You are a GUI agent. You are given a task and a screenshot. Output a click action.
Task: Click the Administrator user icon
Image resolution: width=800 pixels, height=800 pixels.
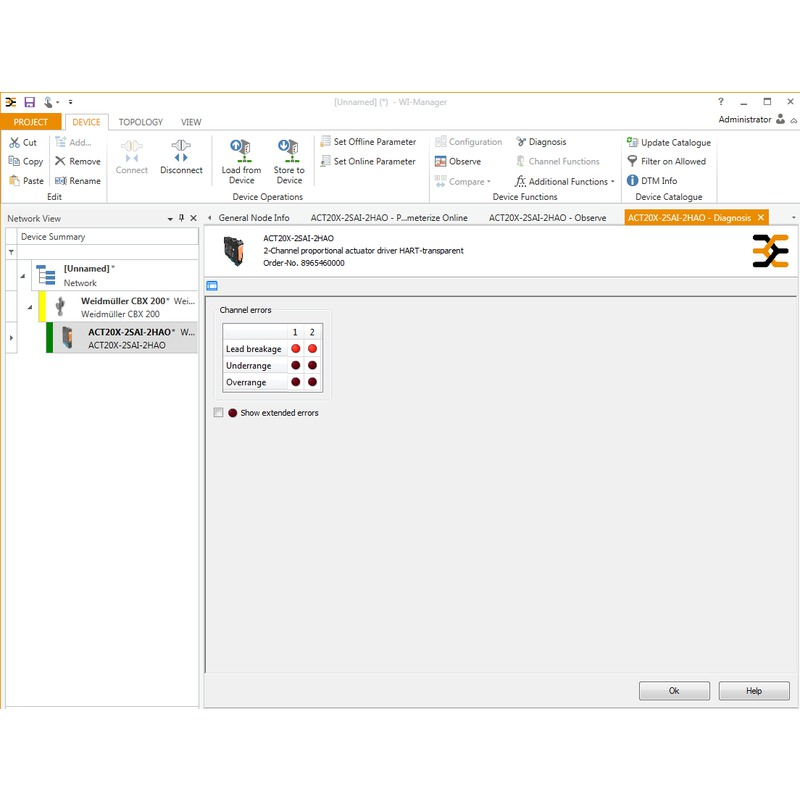780,119
